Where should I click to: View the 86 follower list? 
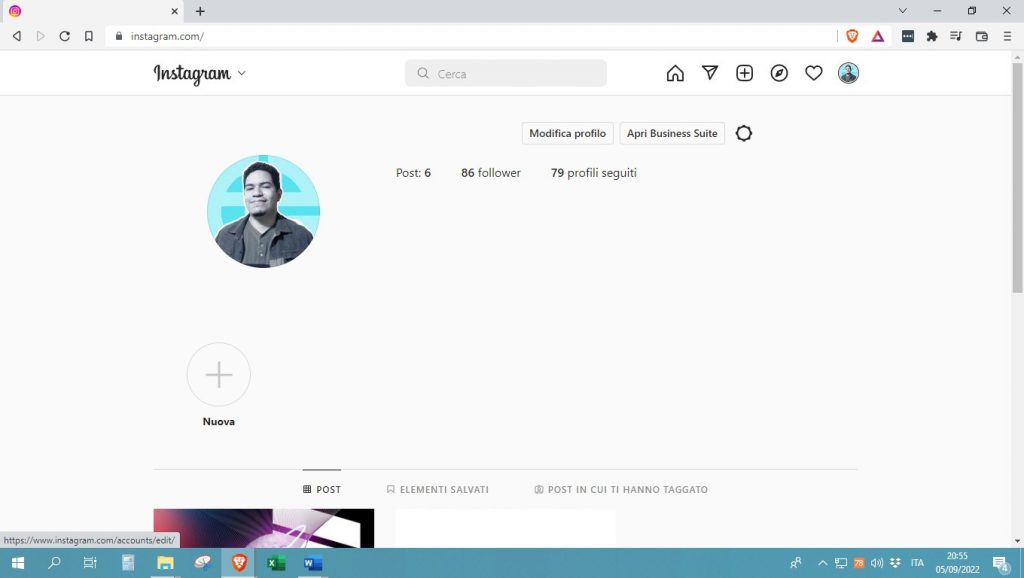[490, 173]
